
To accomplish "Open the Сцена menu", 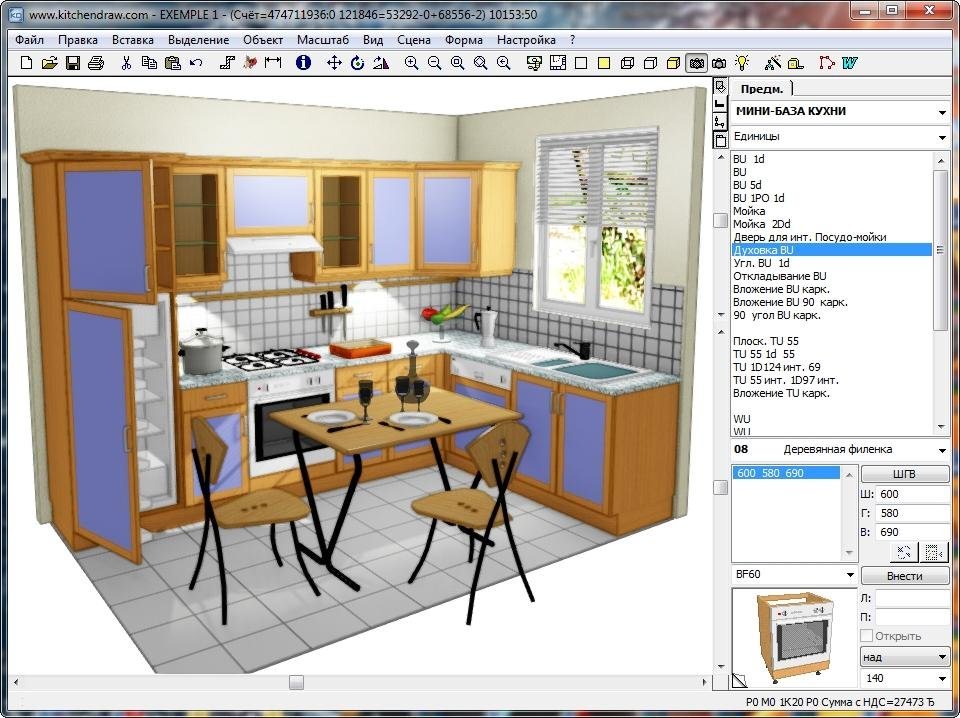I will (413, 40).
